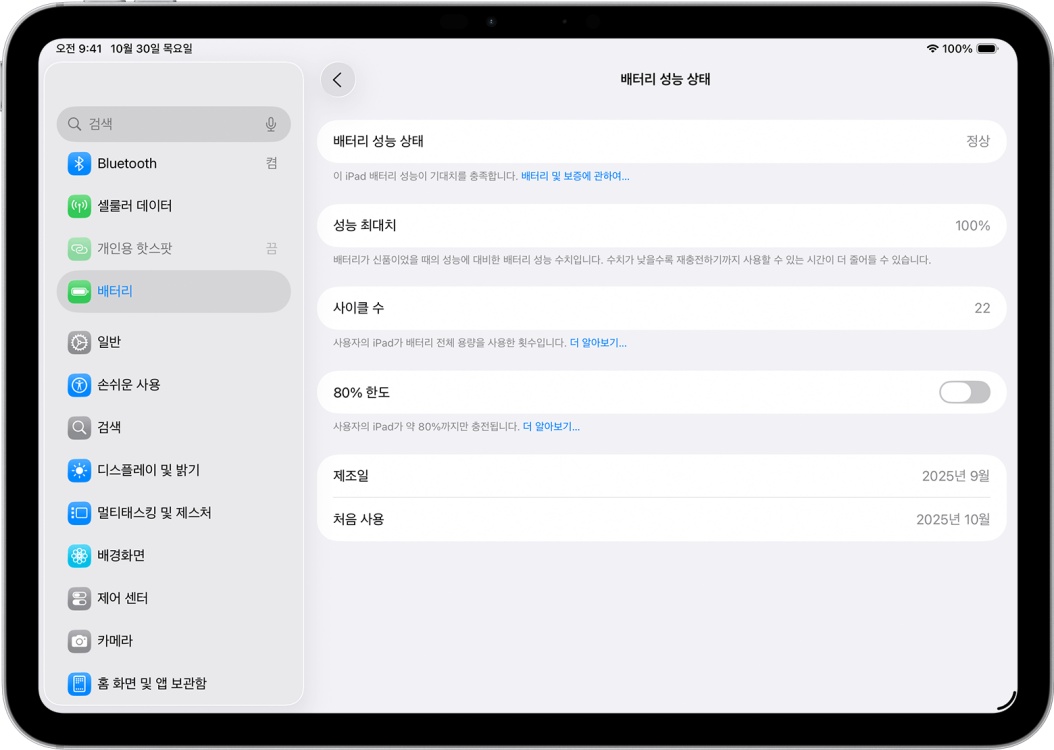The height and width of the screenshot is (750, 1054).
Task: Tap the Multitasking and Gestures icon
Action: pyautogui.click(x=79, y=513)
